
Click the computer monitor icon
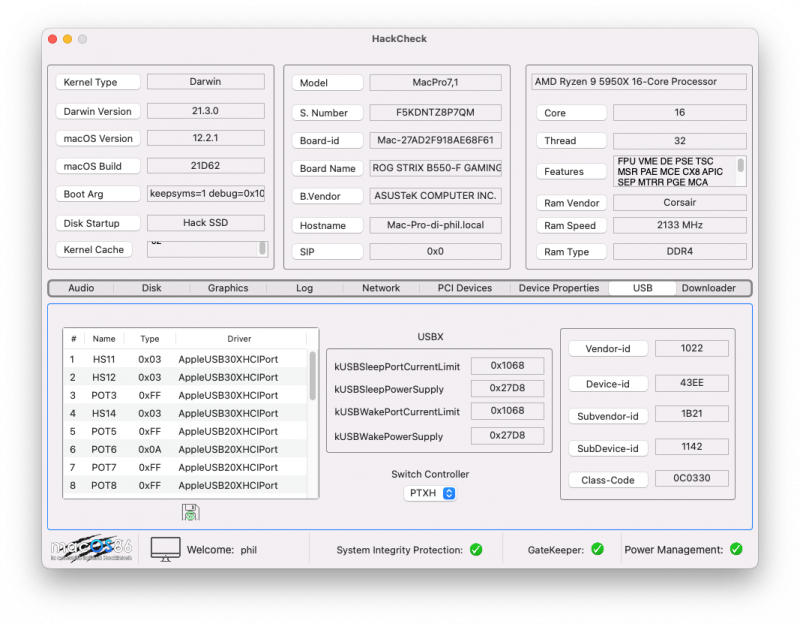pyautogui.click(x=165, y=549)
